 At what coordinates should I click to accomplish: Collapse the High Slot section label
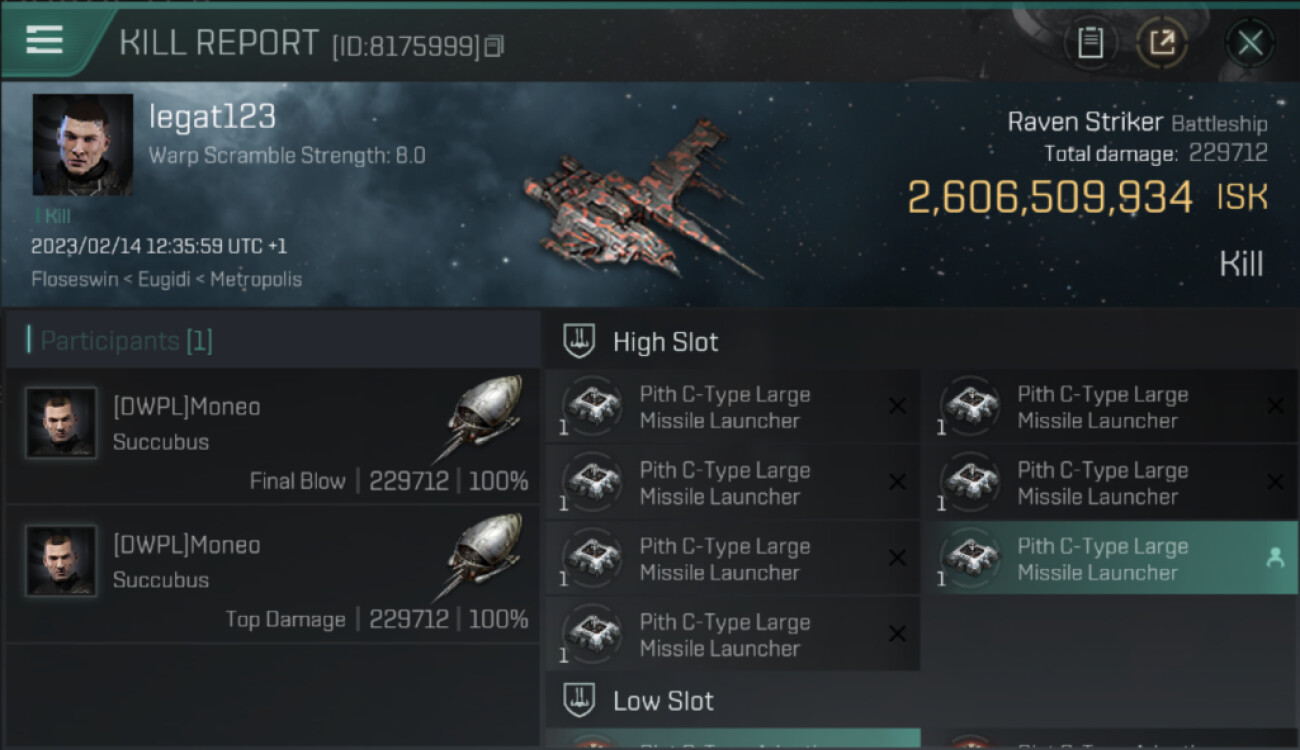click(x=665, y=342)
